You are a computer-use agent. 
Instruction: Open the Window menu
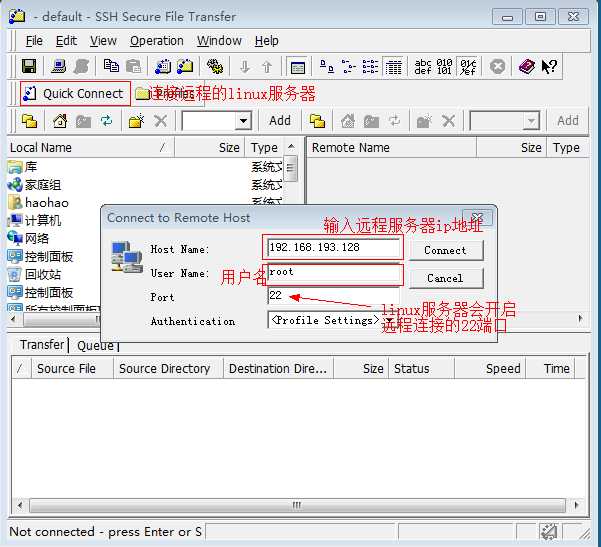pos(219,41)
